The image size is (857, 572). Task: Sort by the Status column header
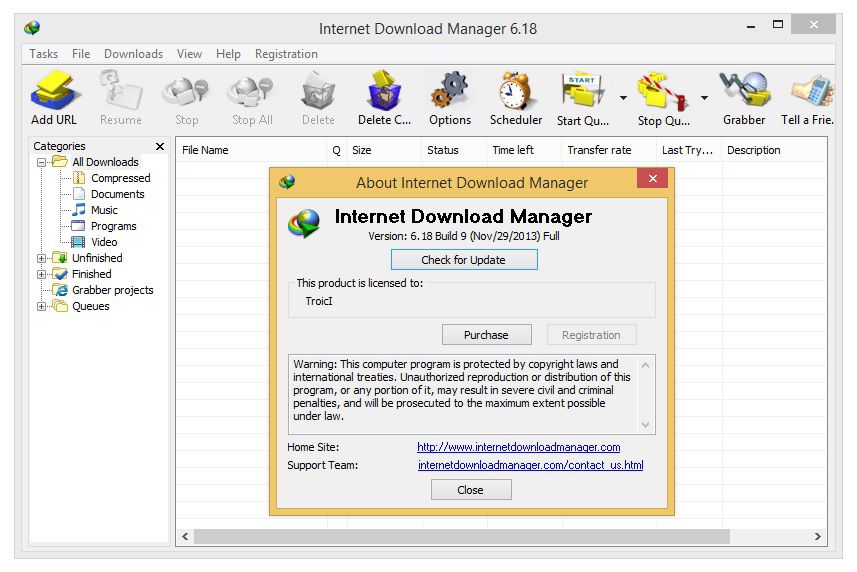point(454,150)
